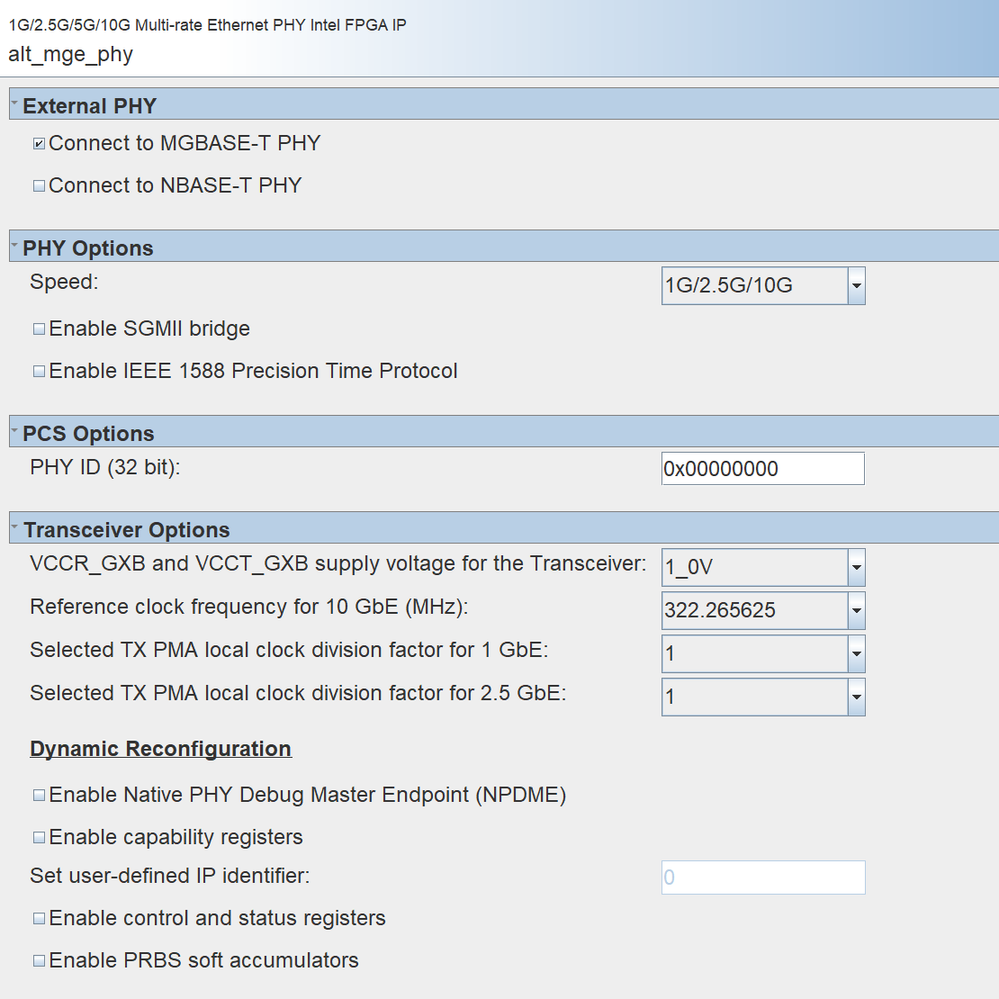The image size is (999, 999).
Task: Enable Connect to NBASE-T PHY checkbox
Action: (x=39, y=186)
